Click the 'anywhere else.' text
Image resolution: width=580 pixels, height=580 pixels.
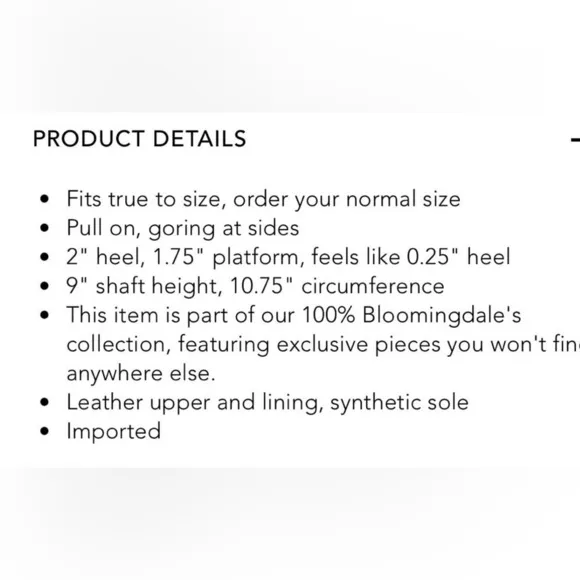click(141, 373)
